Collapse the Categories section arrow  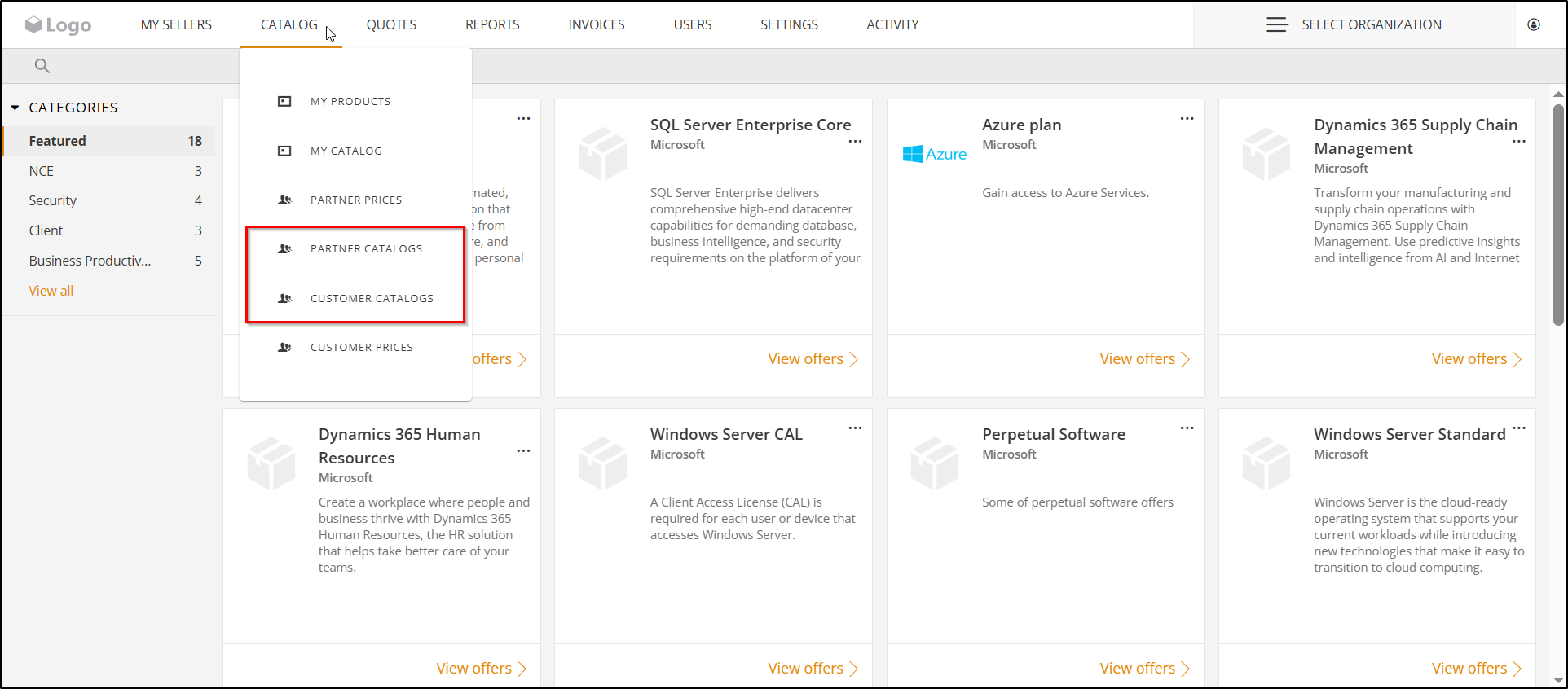point(15,108)
